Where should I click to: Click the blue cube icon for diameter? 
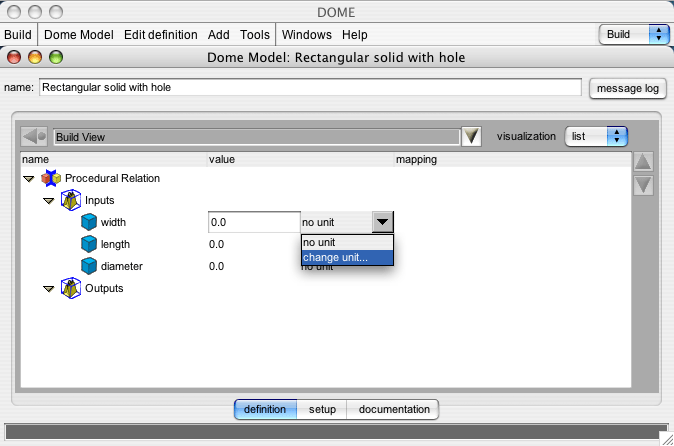pyautogui.click(x=89, y=266)
